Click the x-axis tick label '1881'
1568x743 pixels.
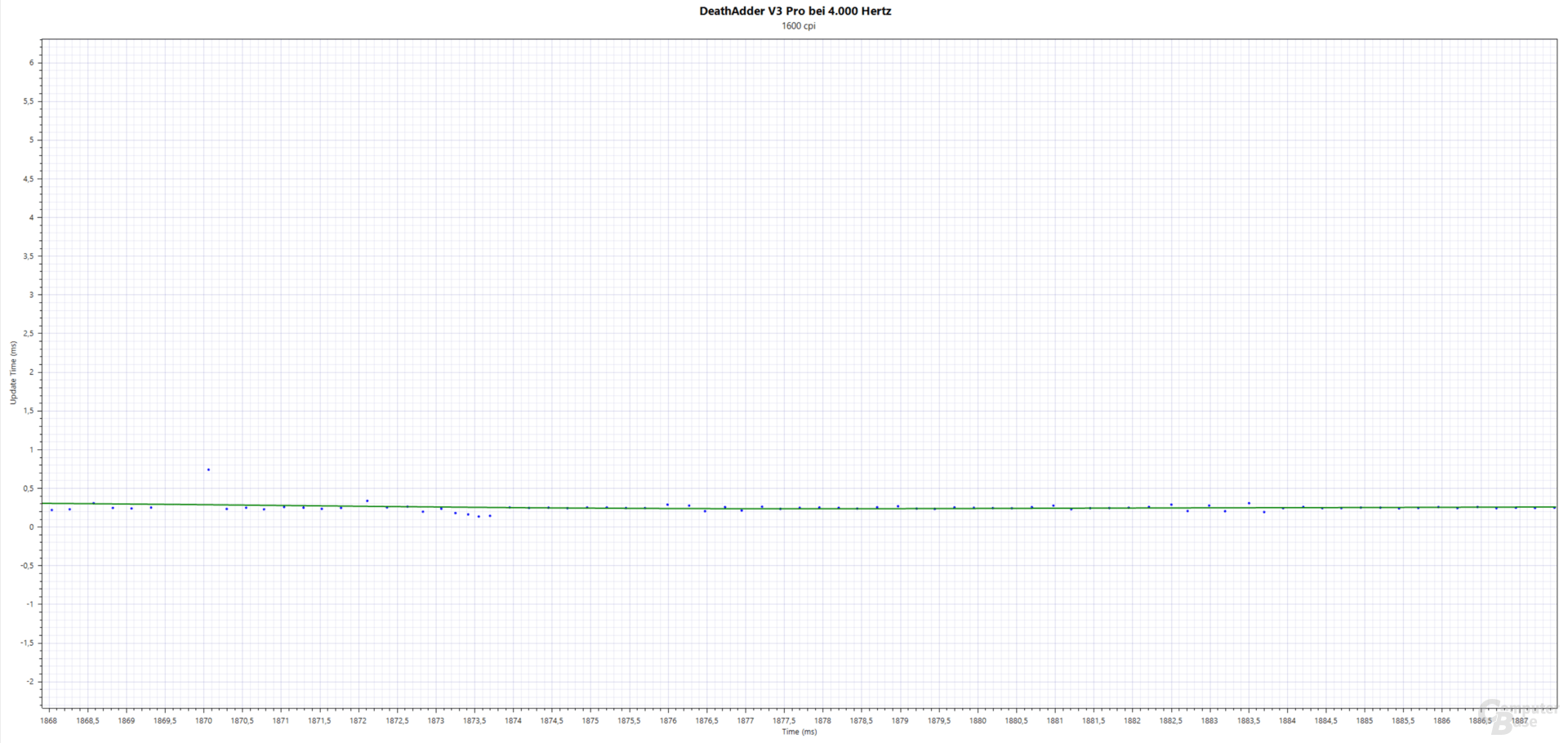(1055, 721)
